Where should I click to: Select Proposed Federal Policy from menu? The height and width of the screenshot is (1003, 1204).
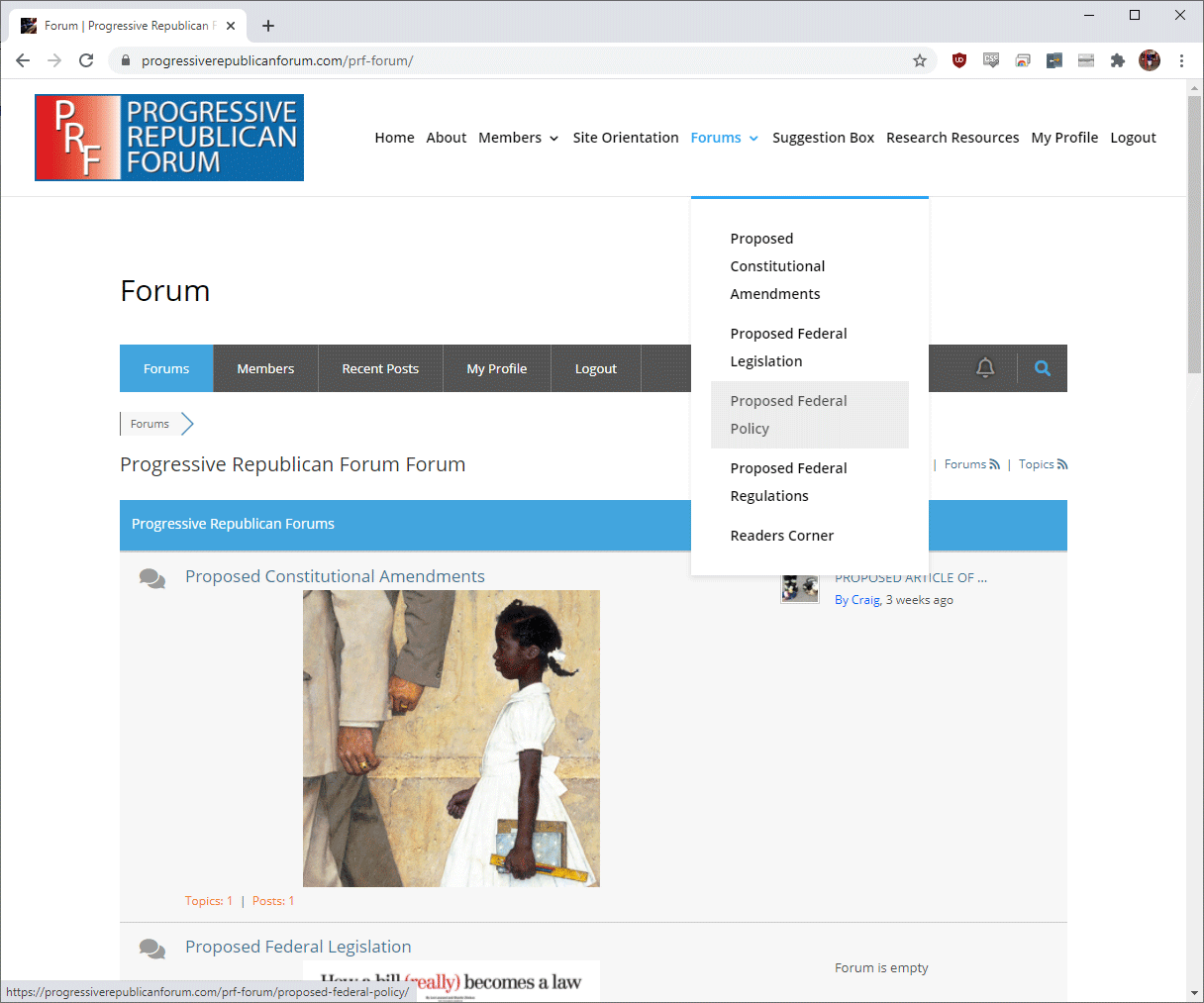(788, 414)
